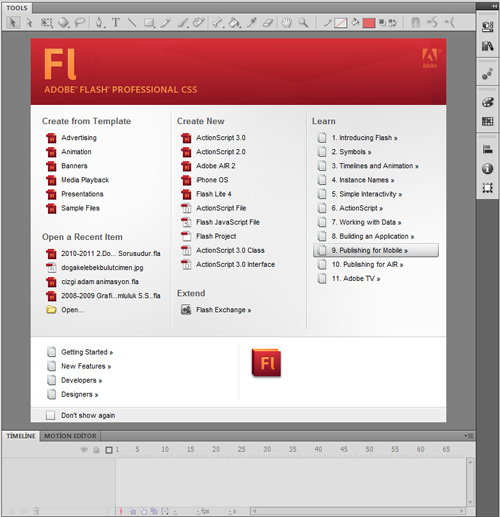Image resolution: width=500 pixels, height=517 pixels.
Task: Switch to the Timeline tab
Action: coord(21,436)
